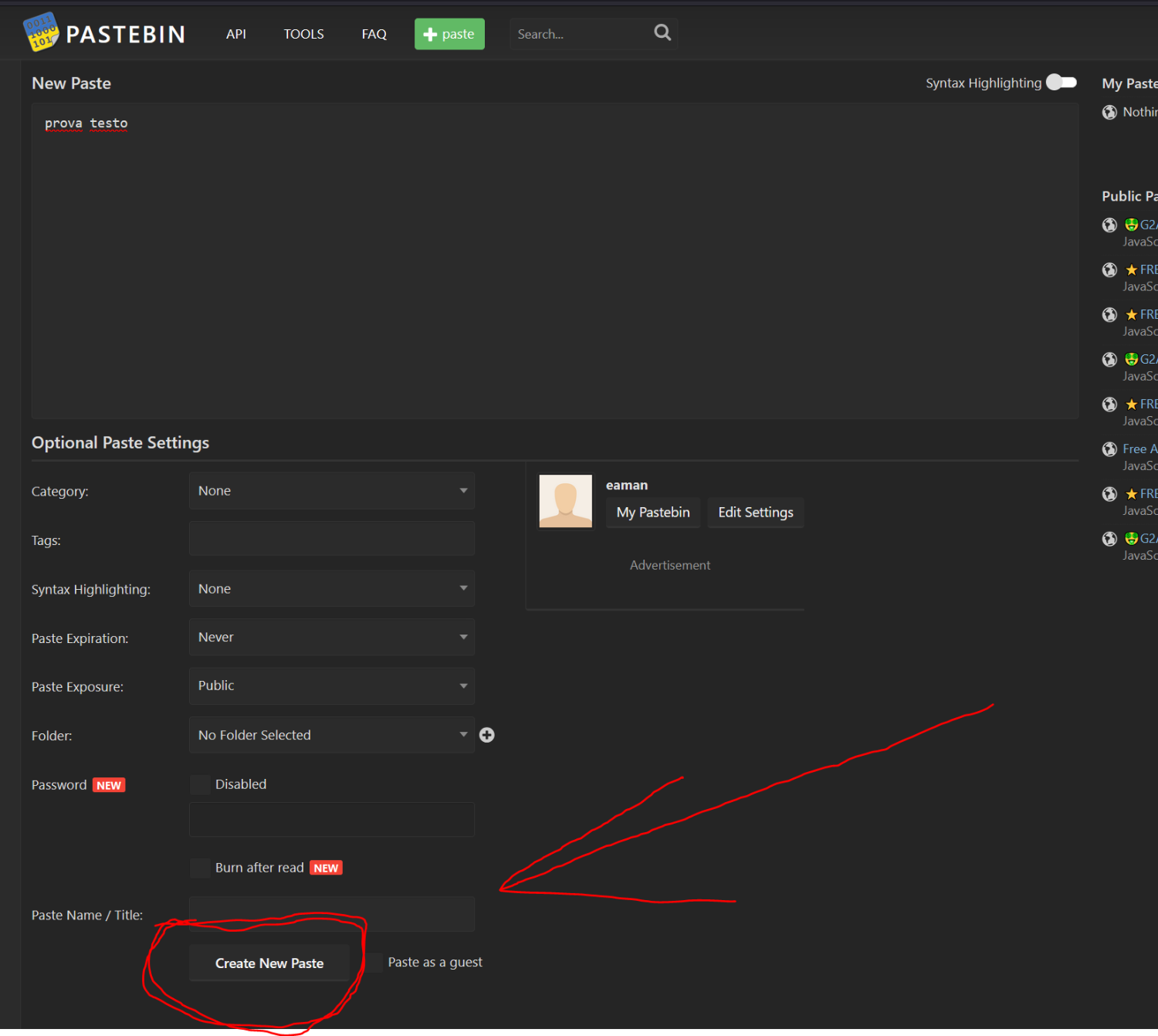The height and width of the screenshot is (1036, 1158).
Task: Click the Edit Settings button
Action: tap(755, 513)
